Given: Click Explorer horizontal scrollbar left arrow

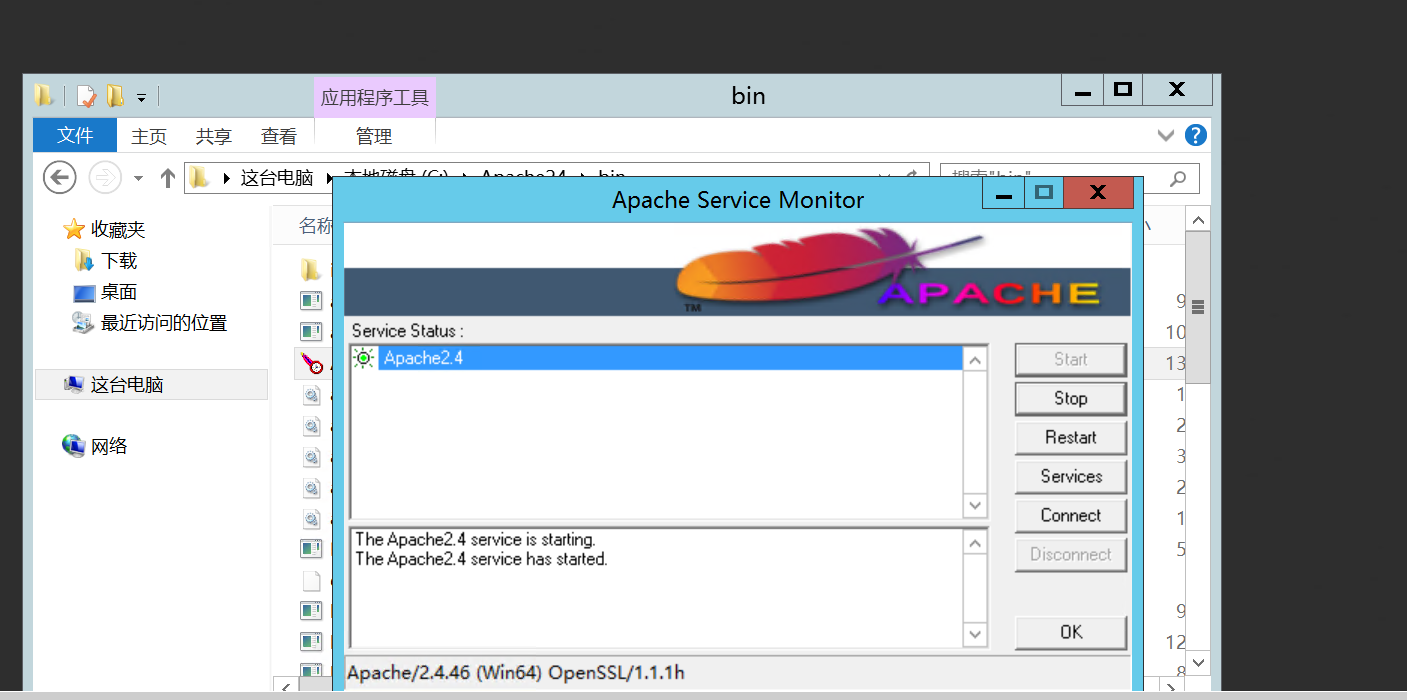Looking at the screenshot, I should (285, 687).
